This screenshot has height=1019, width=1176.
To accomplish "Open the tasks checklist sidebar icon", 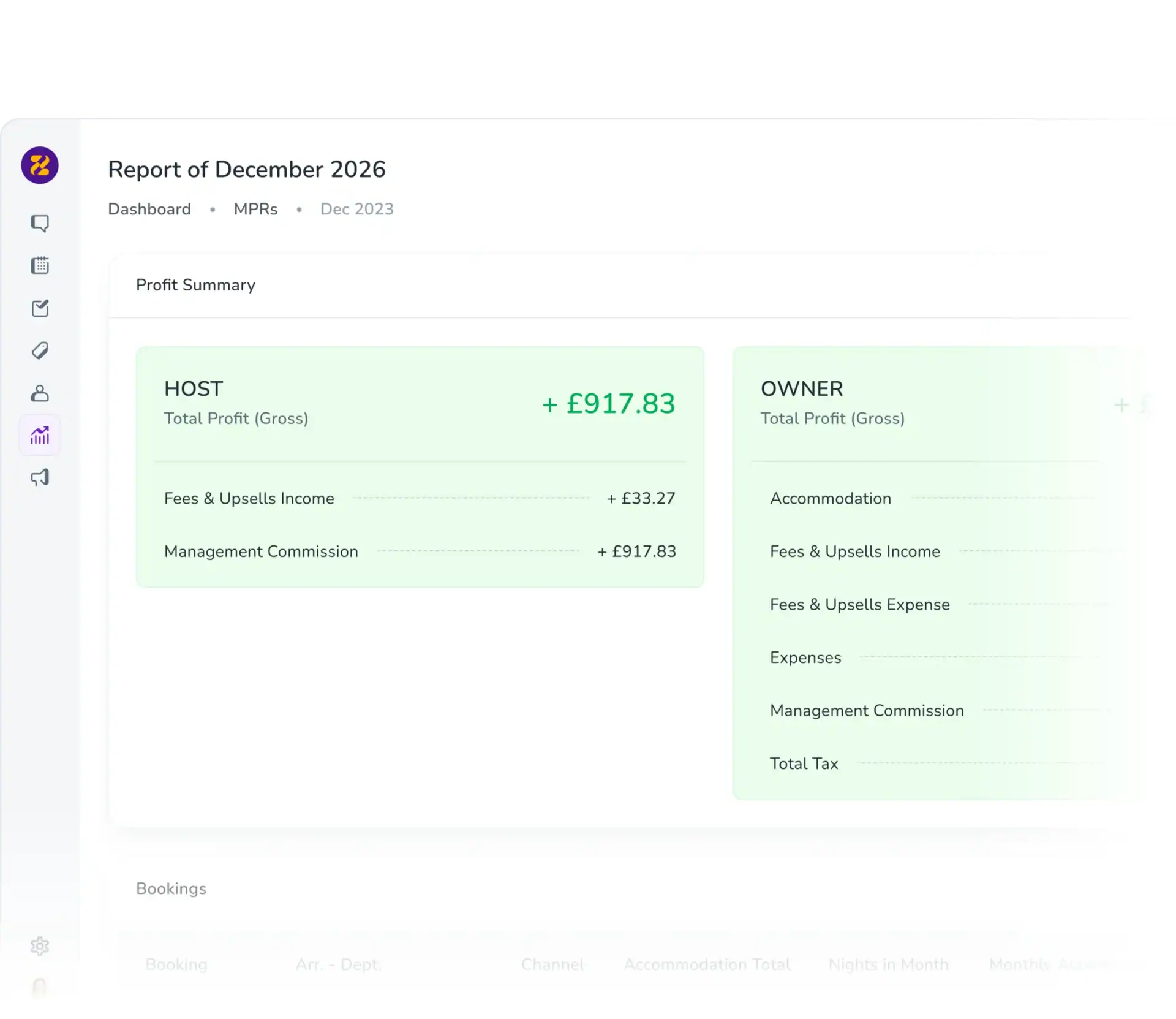I will tap(40, 308).
